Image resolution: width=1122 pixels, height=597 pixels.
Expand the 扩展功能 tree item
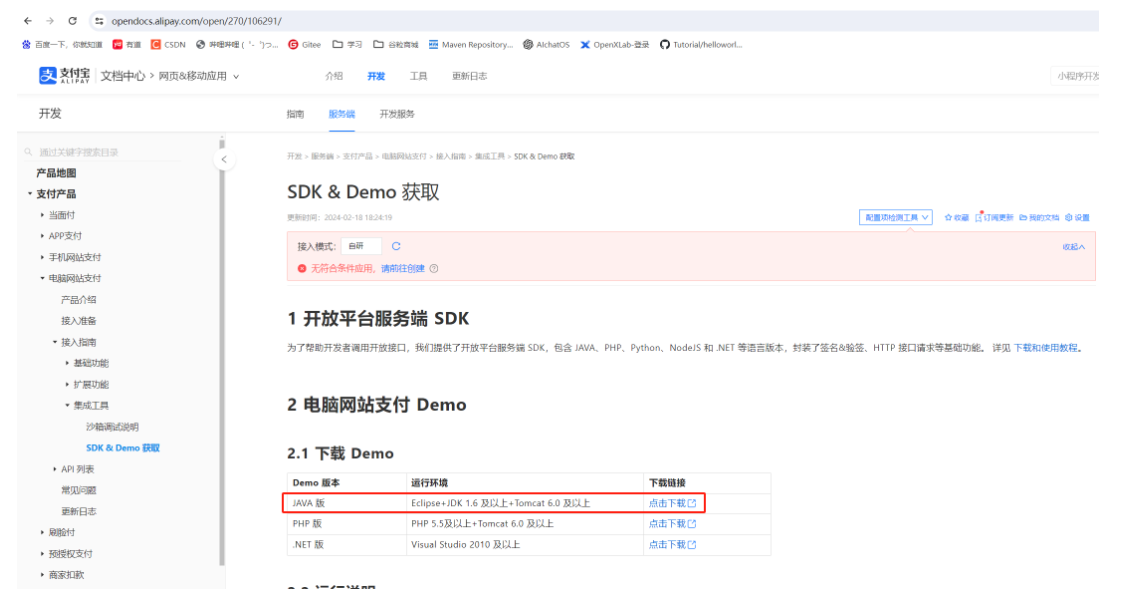coord(67,384)
